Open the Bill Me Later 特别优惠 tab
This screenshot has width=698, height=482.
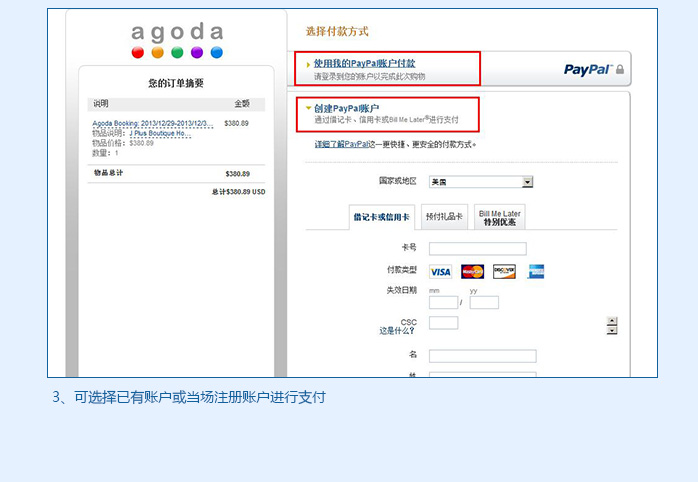click(499, 217)
